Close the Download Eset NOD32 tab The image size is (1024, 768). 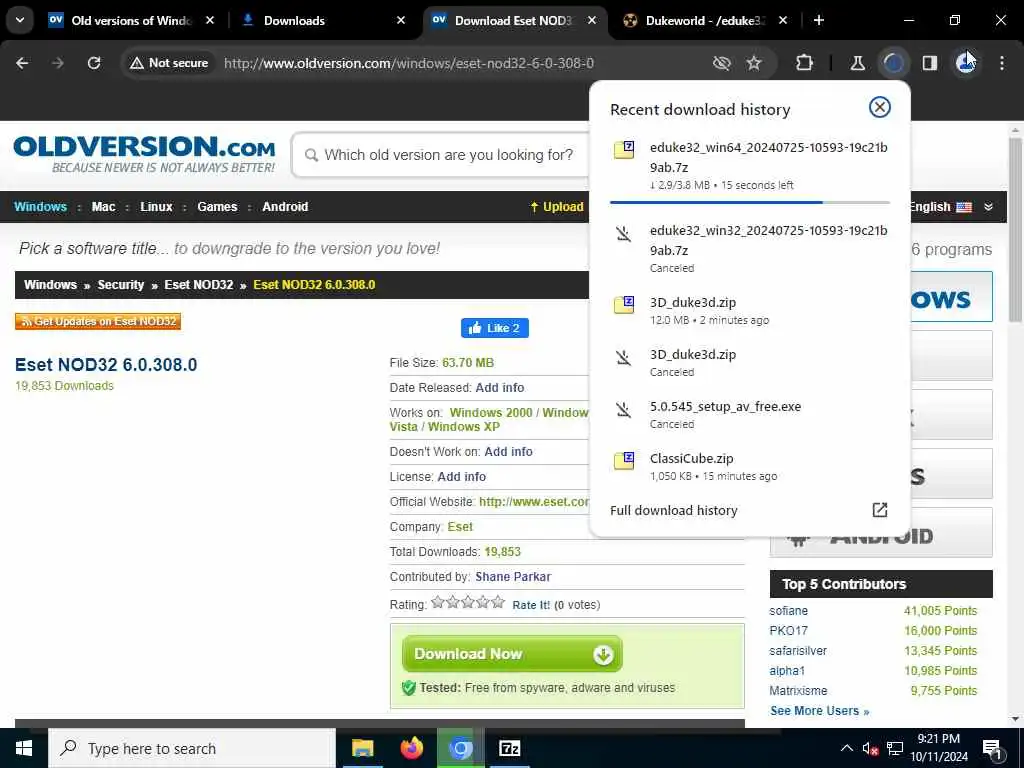point(592,20)
